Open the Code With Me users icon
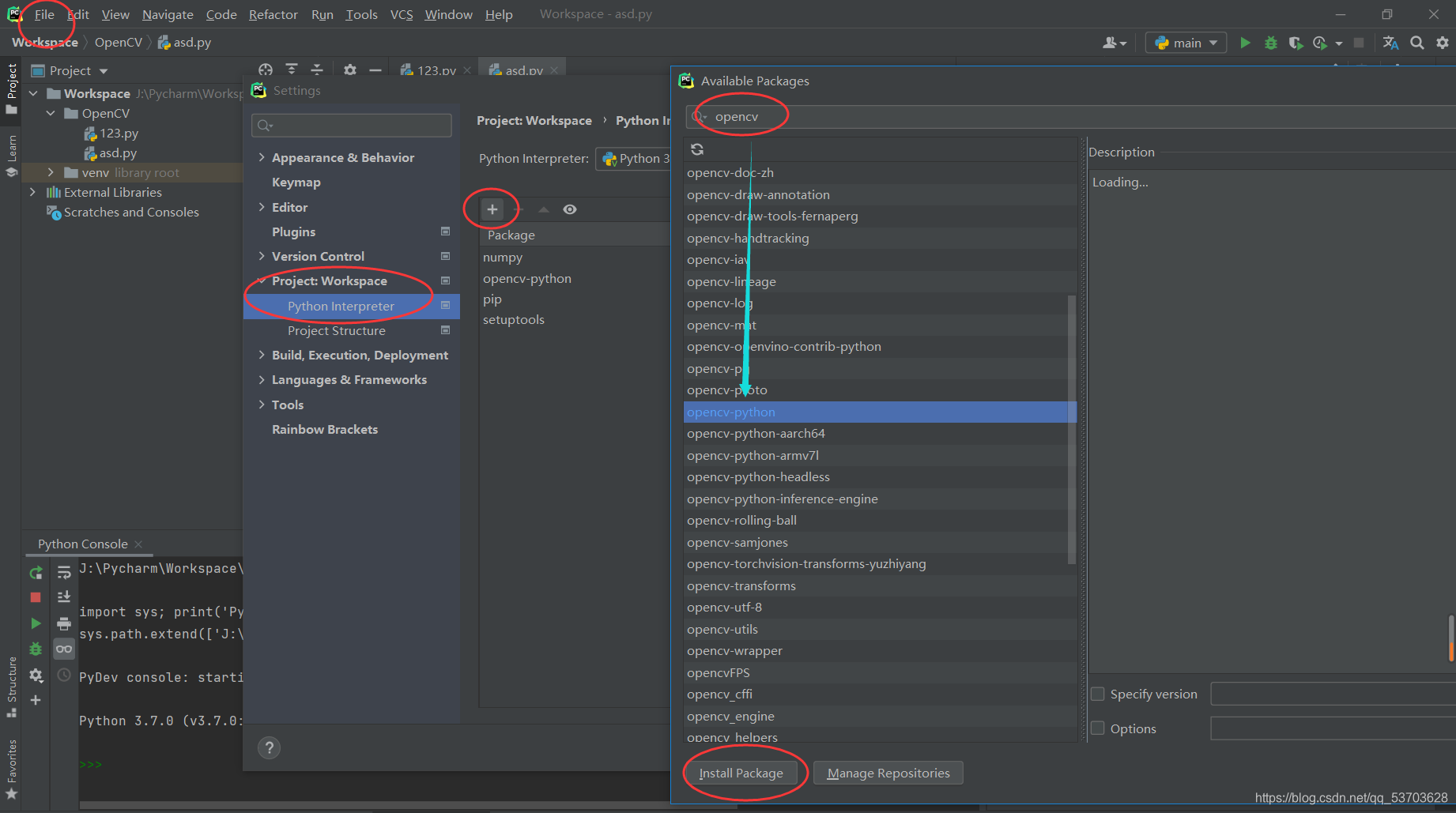Image resolution: width=1456 pixels, height=813 pixels. [x=1114, y=43]
